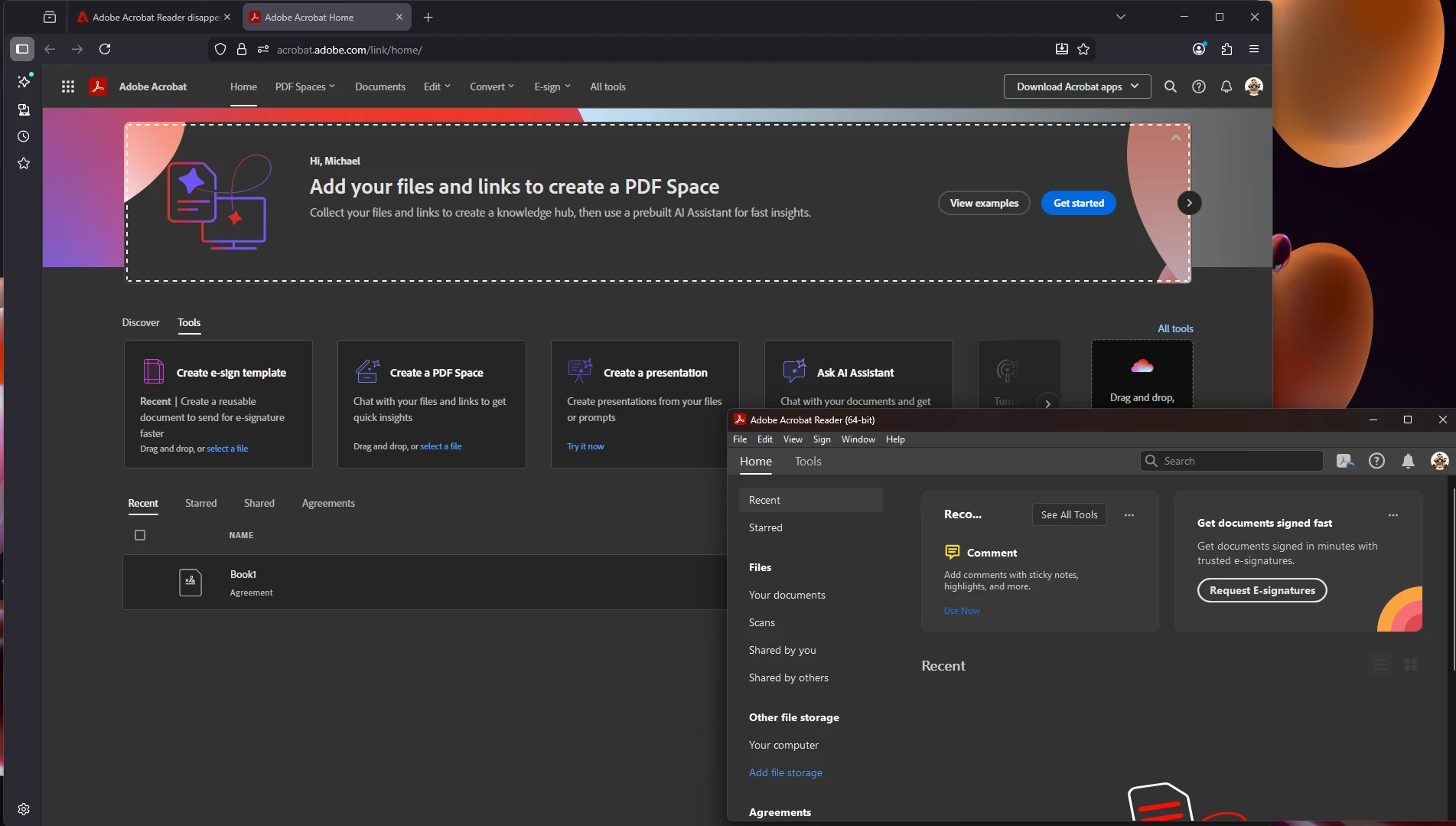This screenshot has width=1456, height=826.
Task: Open the help icon in Acrobat web header
Action: (1198, 87)
